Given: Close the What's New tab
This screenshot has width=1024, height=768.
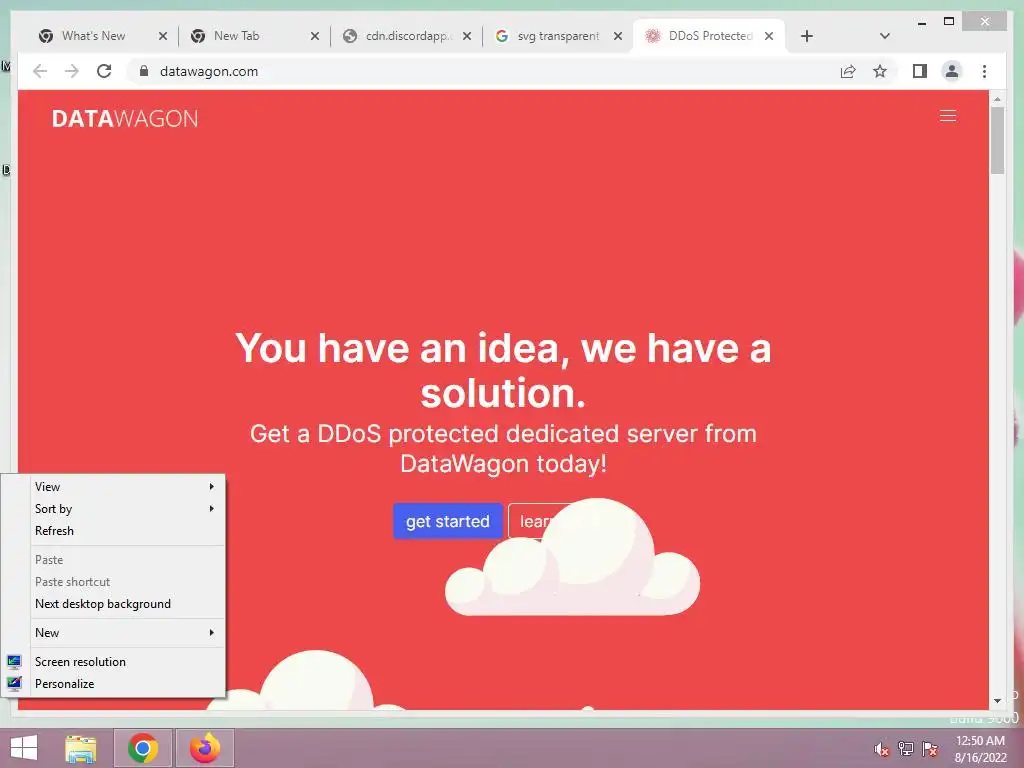Looking at the screenshot, I should pyautogui.click(x=163, y=36).
